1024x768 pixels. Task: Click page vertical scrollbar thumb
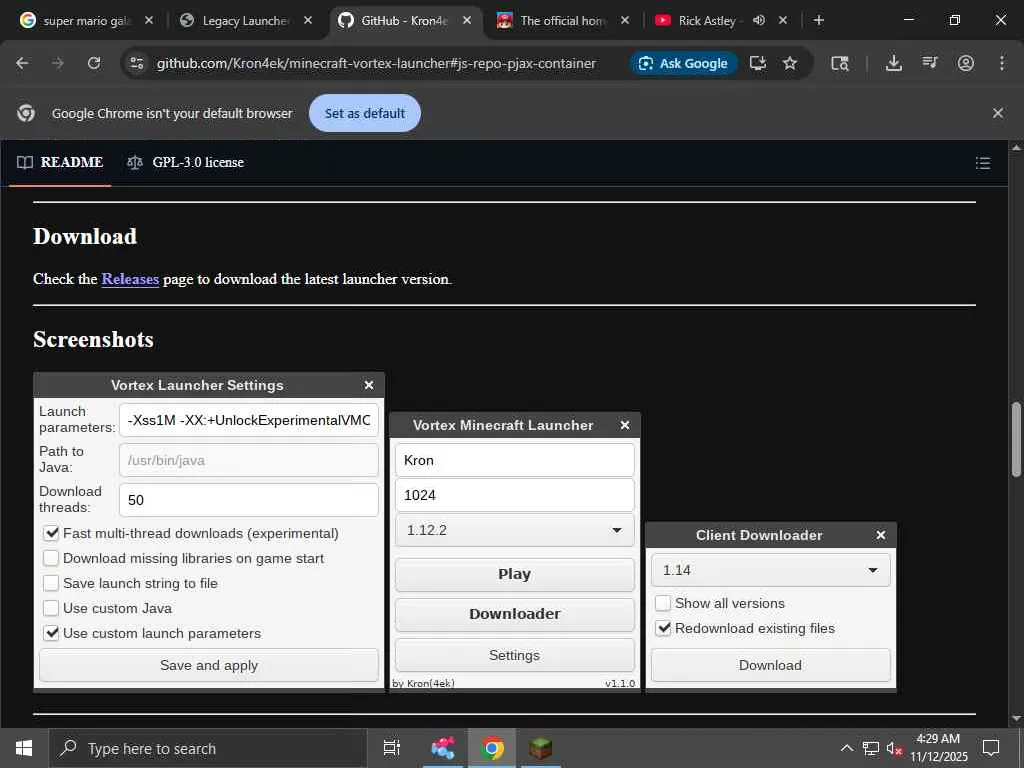[1016, 440]
